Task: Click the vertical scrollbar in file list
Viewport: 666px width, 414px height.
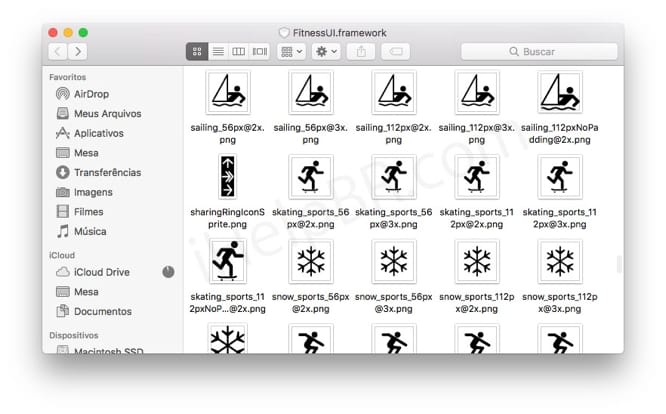Action: (618, 264)
